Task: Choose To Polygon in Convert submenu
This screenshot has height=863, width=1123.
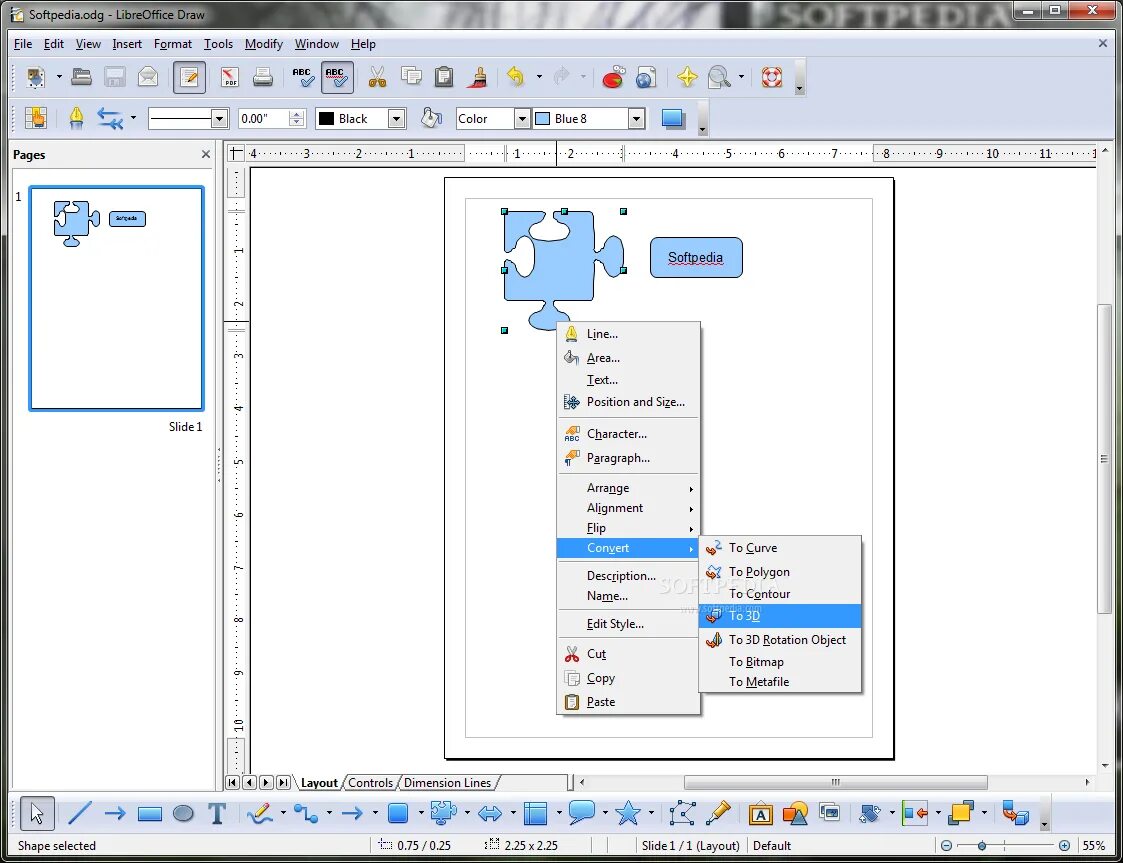Action: [x=780, y=572]
